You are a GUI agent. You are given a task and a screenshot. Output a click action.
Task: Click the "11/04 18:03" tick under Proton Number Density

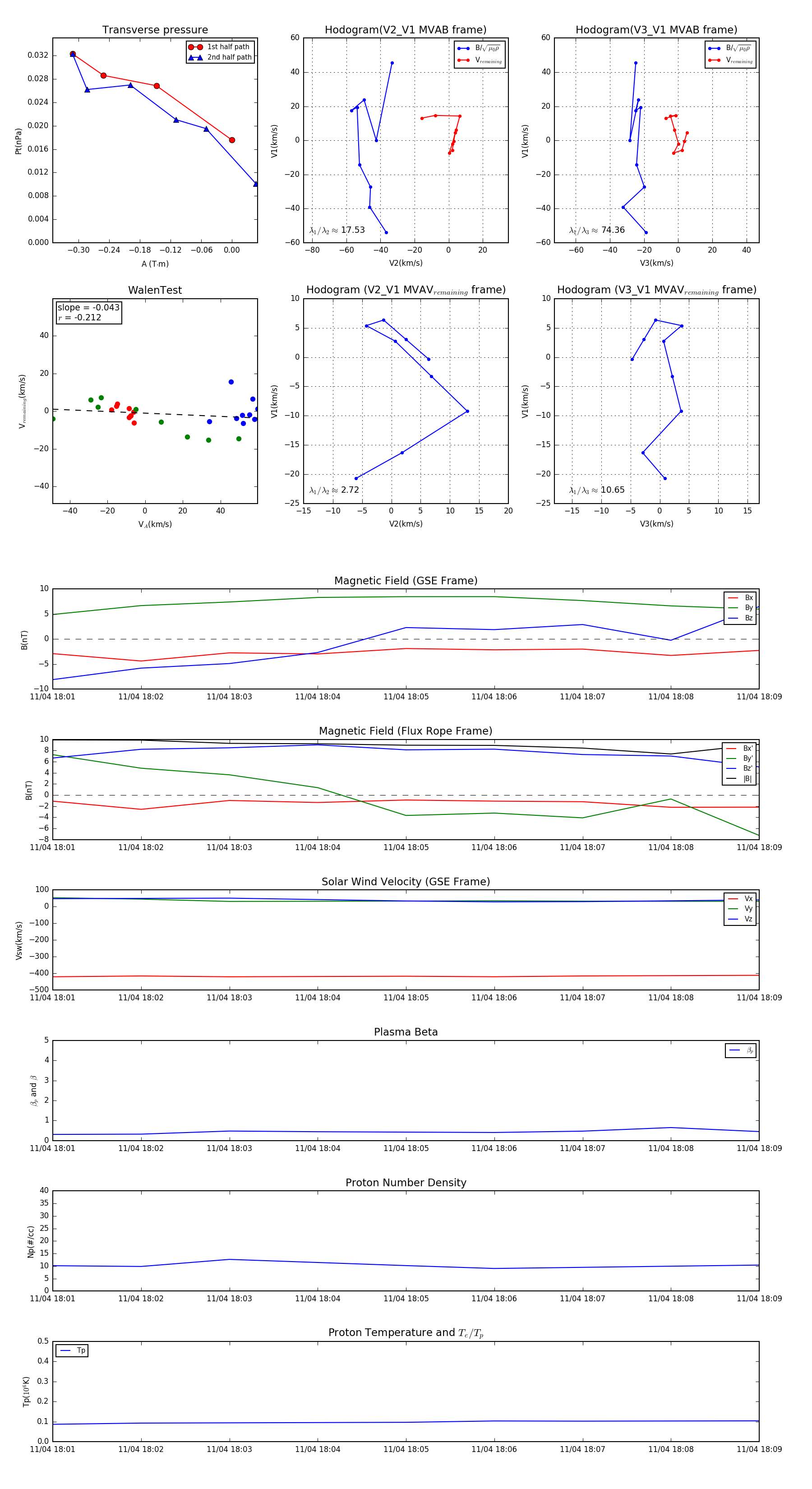(x=230, y=1299)
